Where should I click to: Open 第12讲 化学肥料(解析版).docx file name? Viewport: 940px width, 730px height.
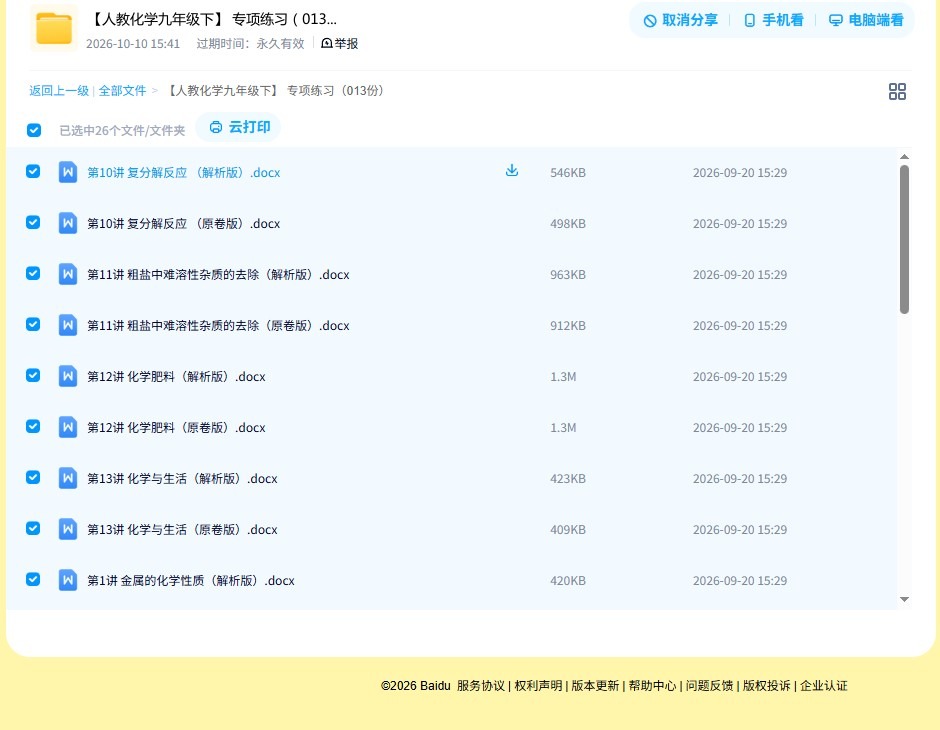coord(176,376)
